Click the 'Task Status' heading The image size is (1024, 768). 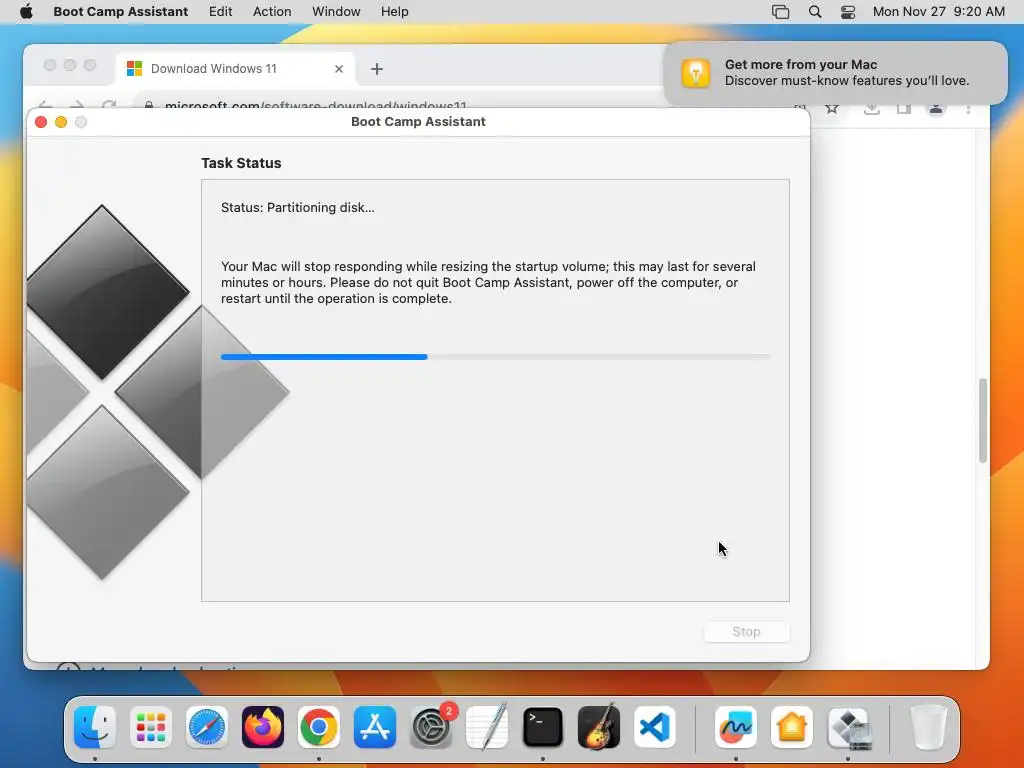coord(241,163)
